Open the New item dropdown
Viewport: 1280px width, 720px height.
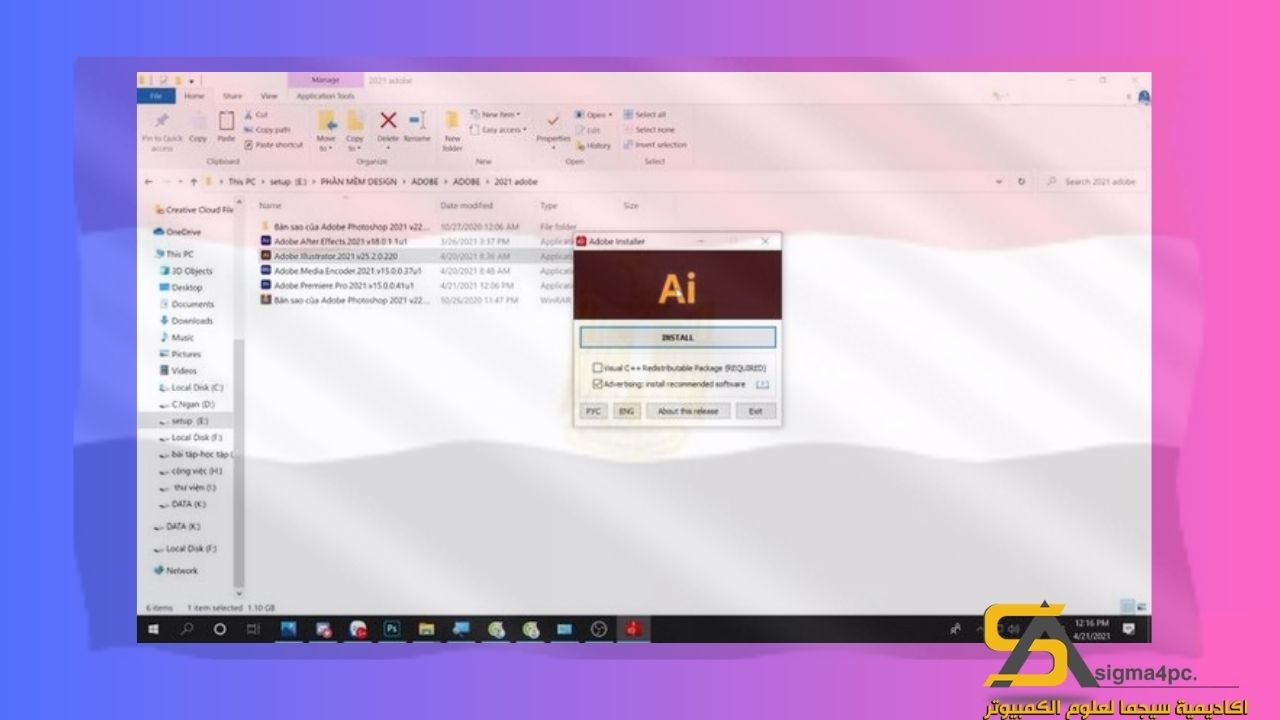coord(496,115)
